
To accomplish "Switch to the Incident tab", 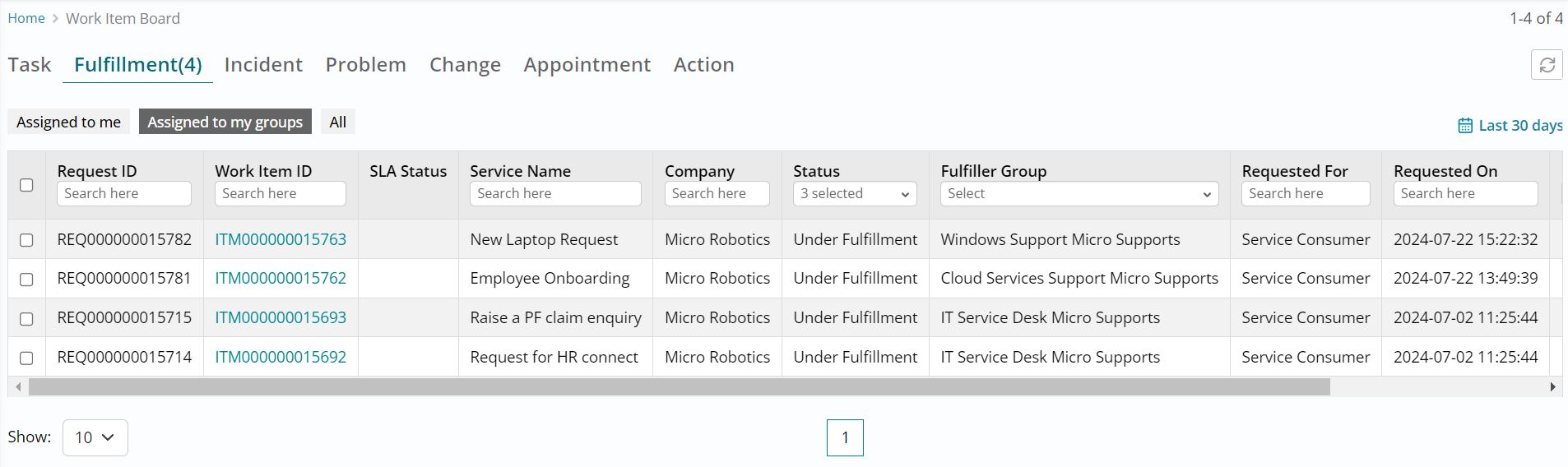I will [263, 65].
